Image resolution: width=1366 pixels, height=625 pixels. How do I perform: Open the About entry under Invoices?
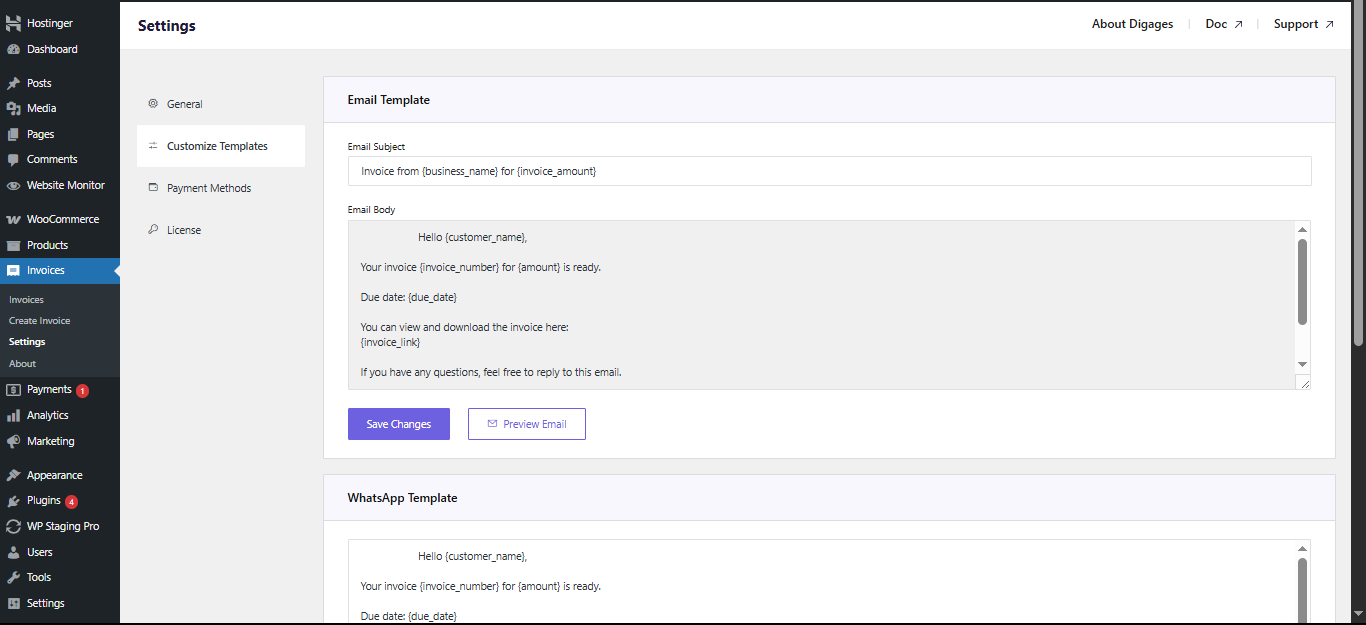tap(21, 363)
